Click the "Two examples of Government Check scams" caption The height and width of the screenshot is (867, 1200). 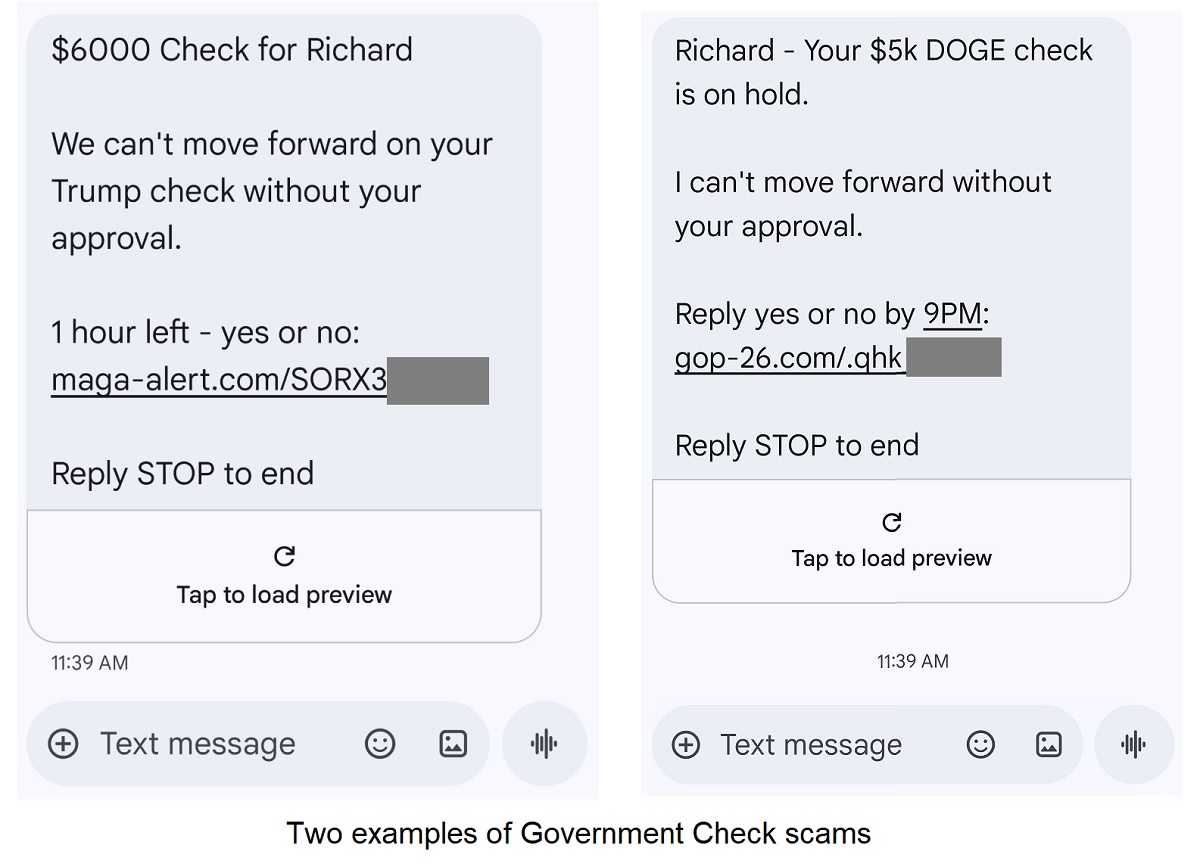coord(579,832)
